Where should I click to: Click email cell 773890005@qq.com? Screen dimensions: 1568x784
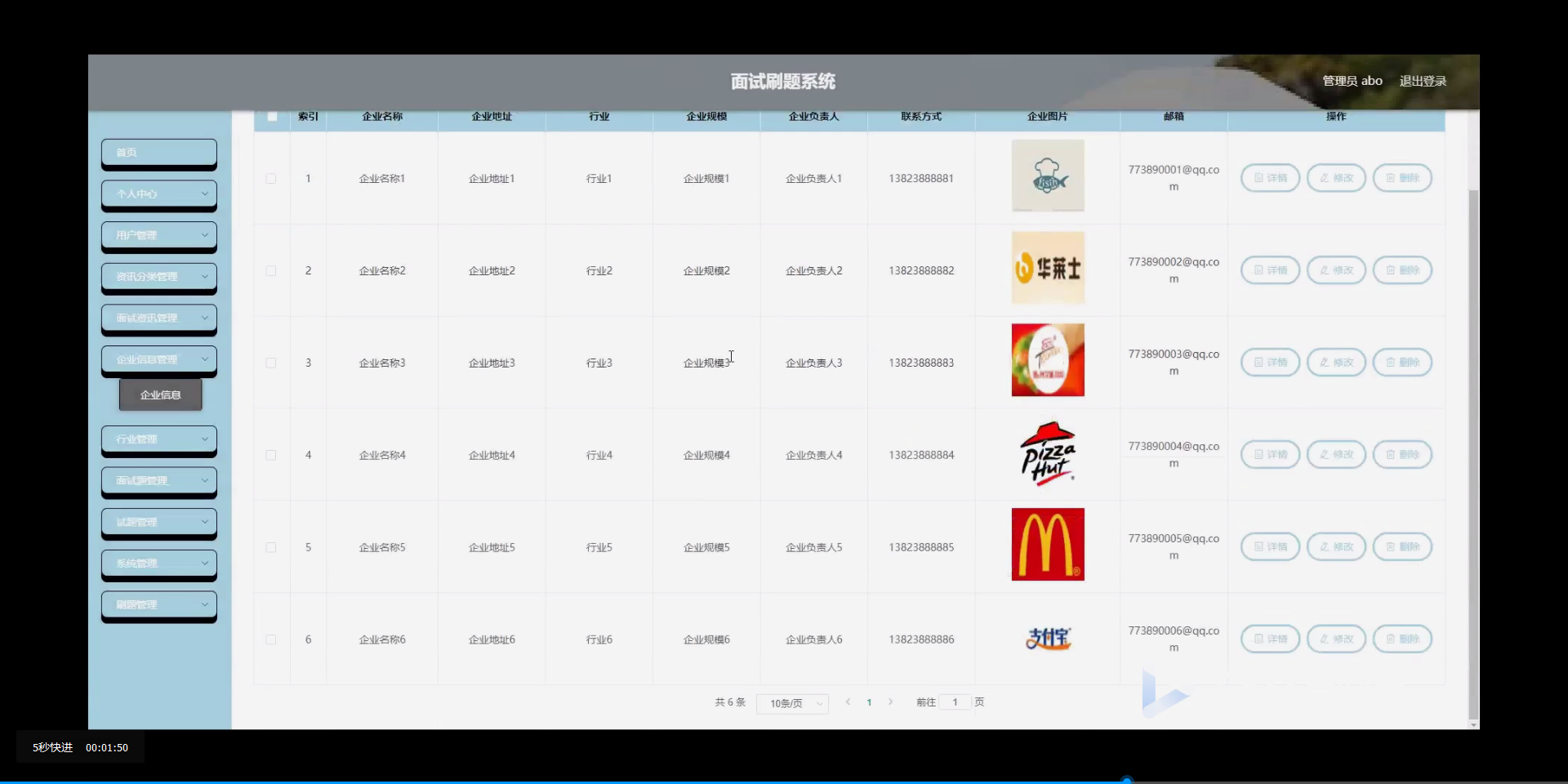pyautogui.click(x=1174, y=547)
